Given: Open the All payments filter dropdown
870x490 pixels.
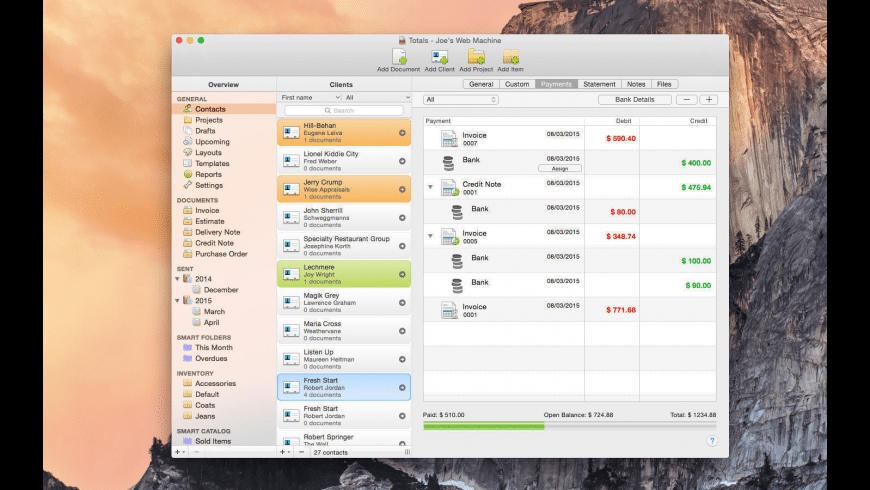Looking at the screenshot, I should click(x=461, y=100).
